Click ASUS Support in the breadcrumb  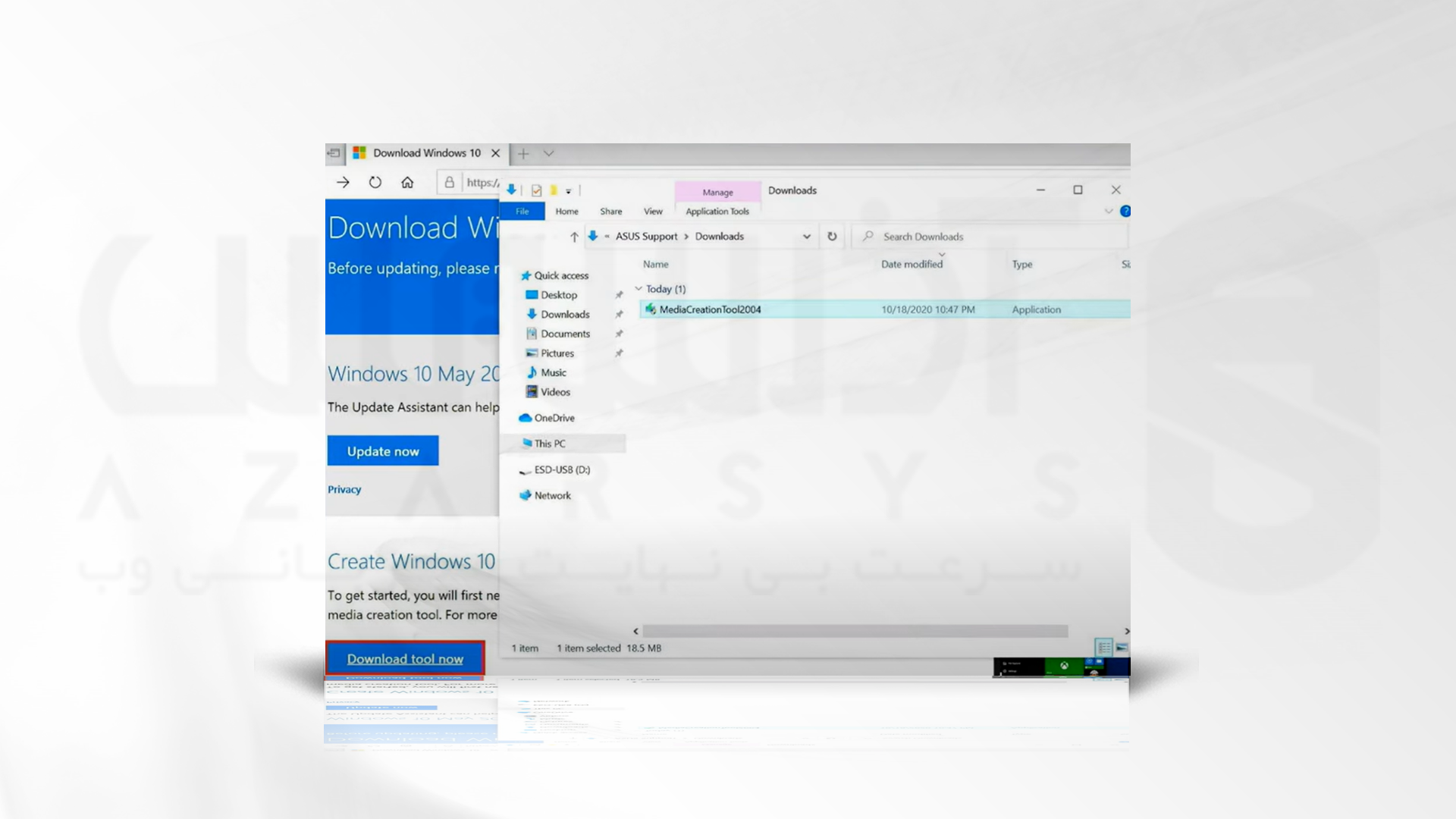[x=646, y=237]
